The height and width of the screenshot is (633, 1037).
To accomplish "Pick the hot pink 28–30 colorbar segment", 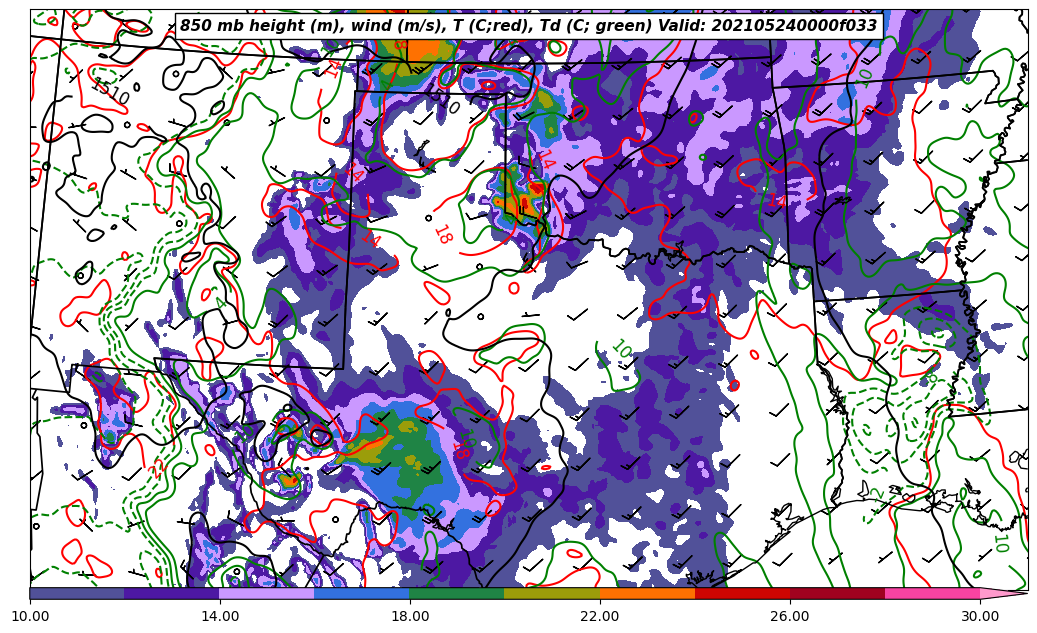I will 932,593.
